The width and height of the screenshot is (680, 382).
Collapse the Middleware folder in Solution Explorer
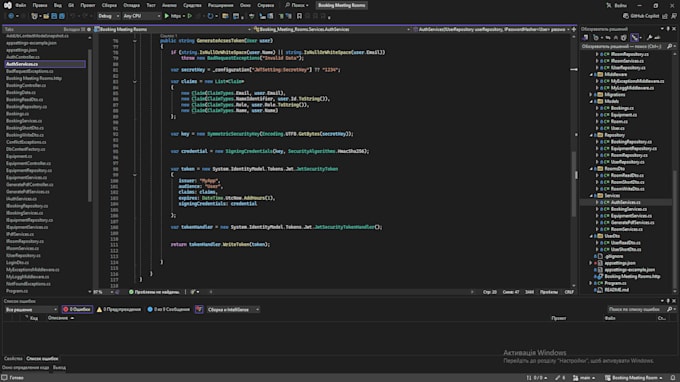click(591, 75)
